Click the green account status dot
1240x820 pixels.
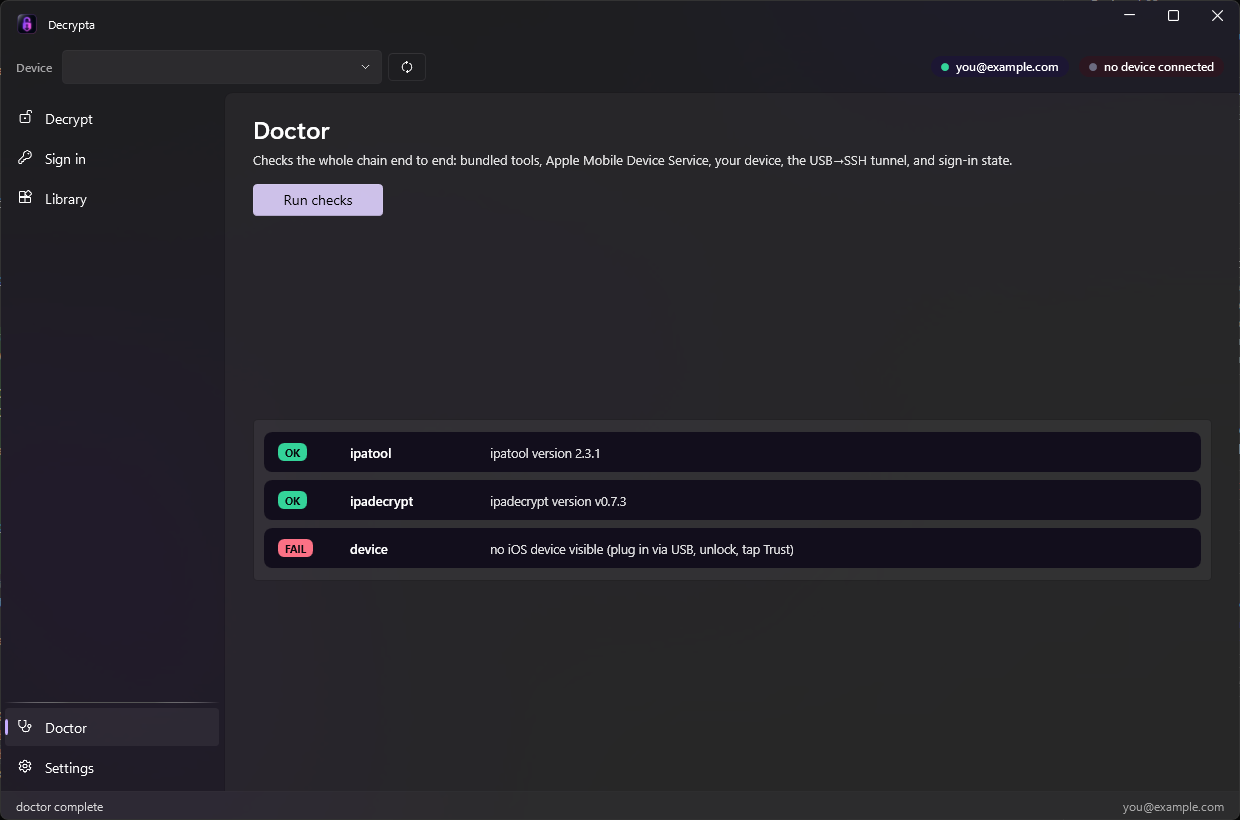click(945, 67)
